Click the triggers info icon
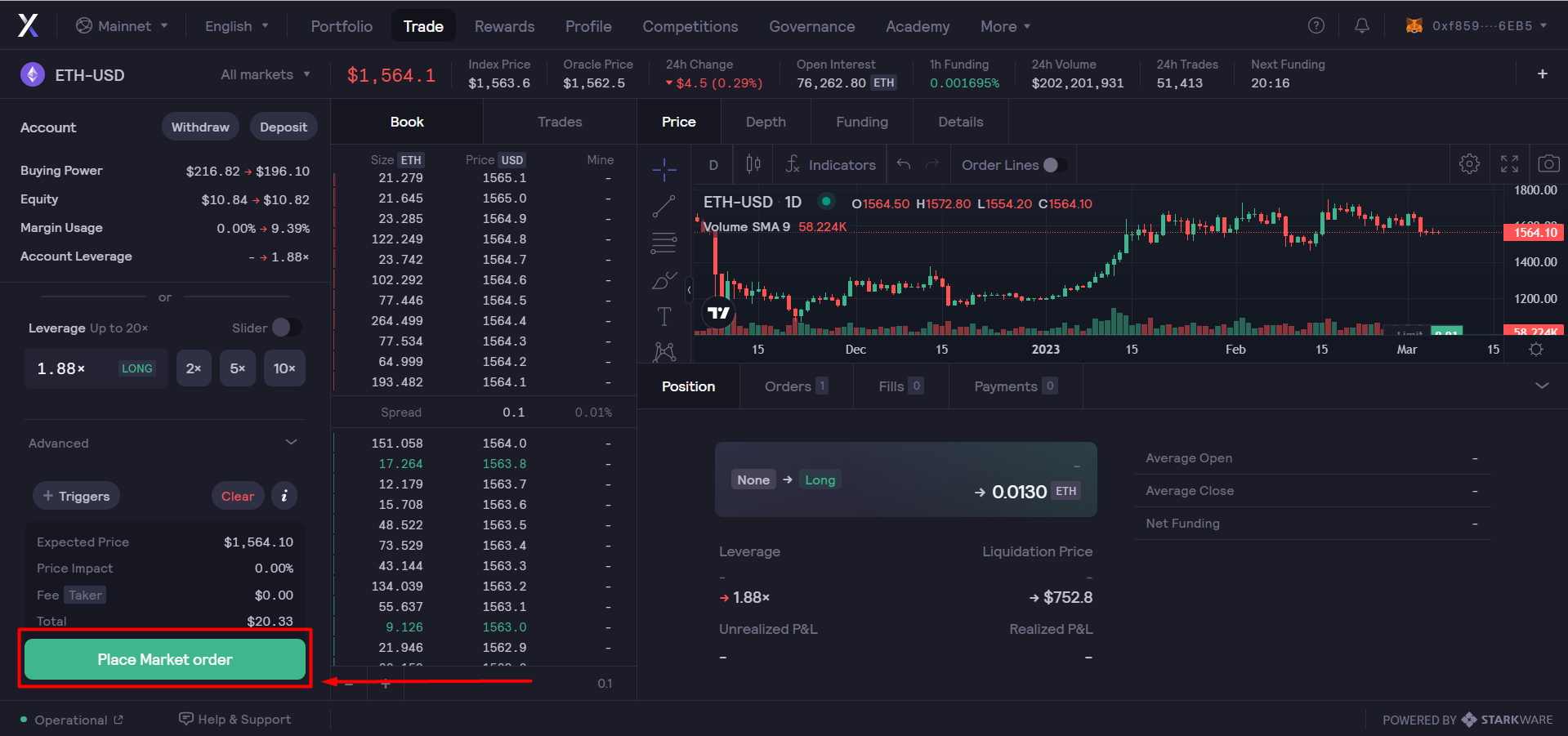The height and width of the screenshot is (736, 1568). coord(284,496)
